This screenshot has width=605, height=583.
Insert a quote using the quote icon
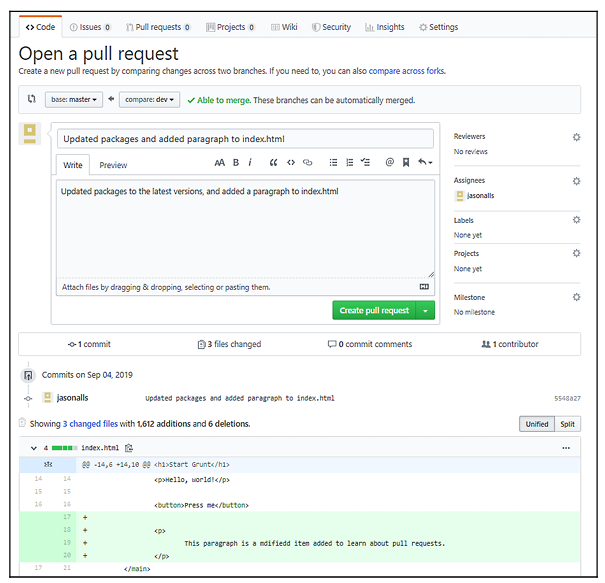(x=274, y=162)
